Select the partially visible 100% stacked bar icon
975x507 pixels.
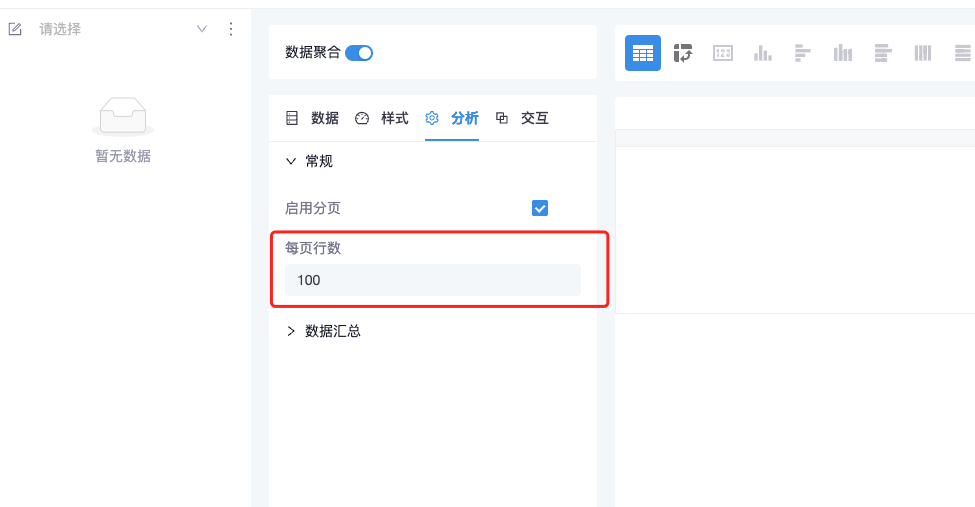[964, 53]
